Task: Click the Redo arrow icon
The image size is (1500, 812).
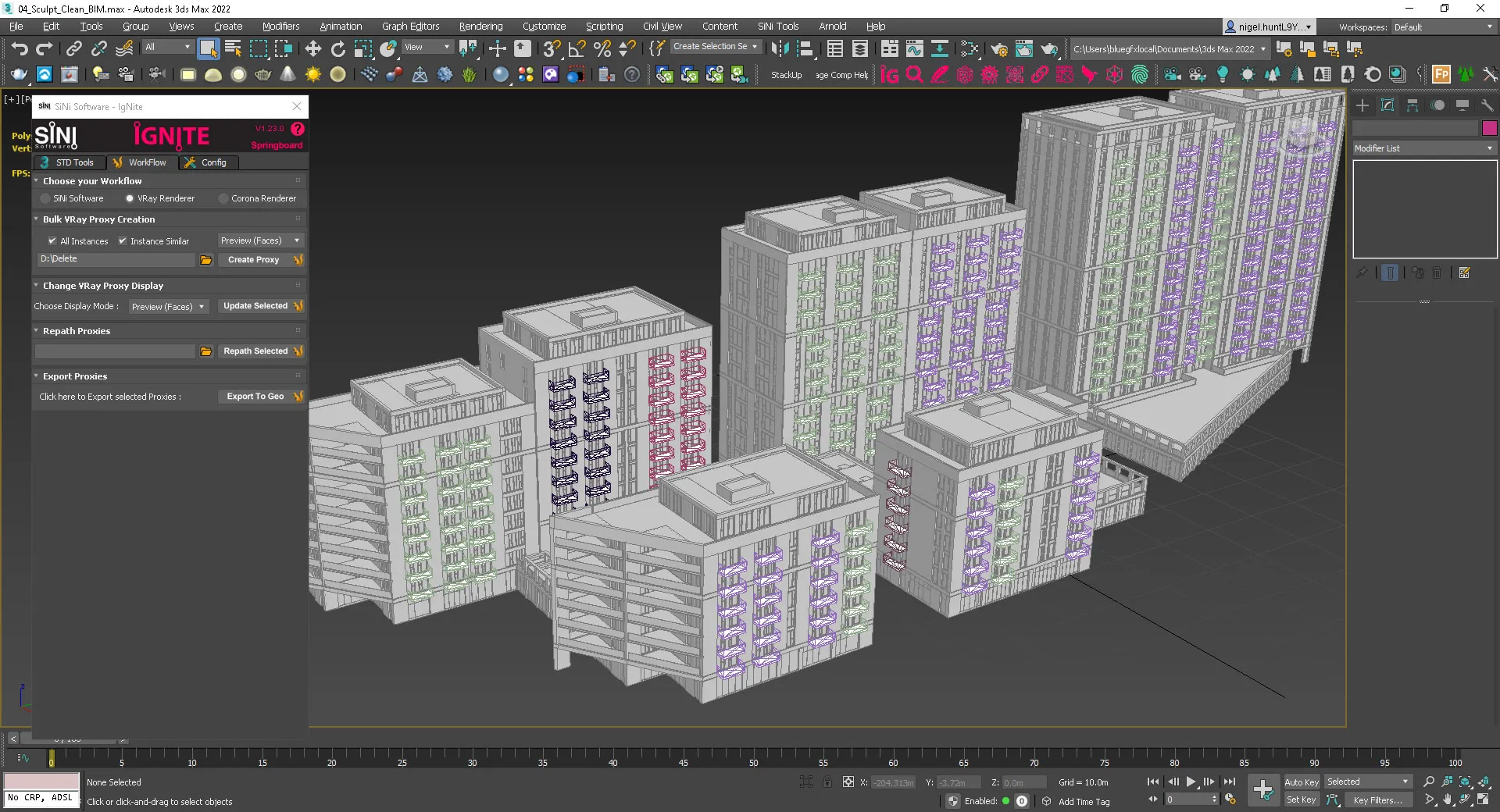Action: pyautogui.click(x=45, y=49)
